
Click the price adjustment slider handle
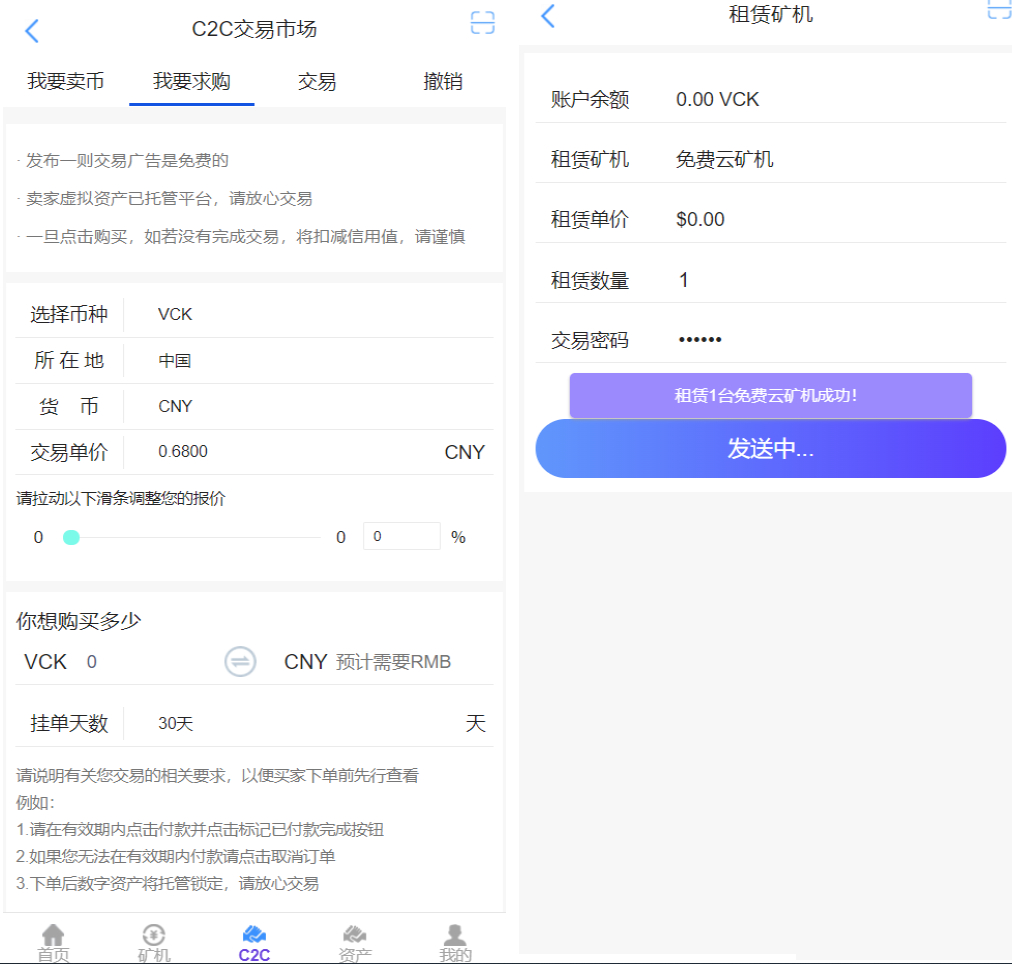tap(71, 537)
